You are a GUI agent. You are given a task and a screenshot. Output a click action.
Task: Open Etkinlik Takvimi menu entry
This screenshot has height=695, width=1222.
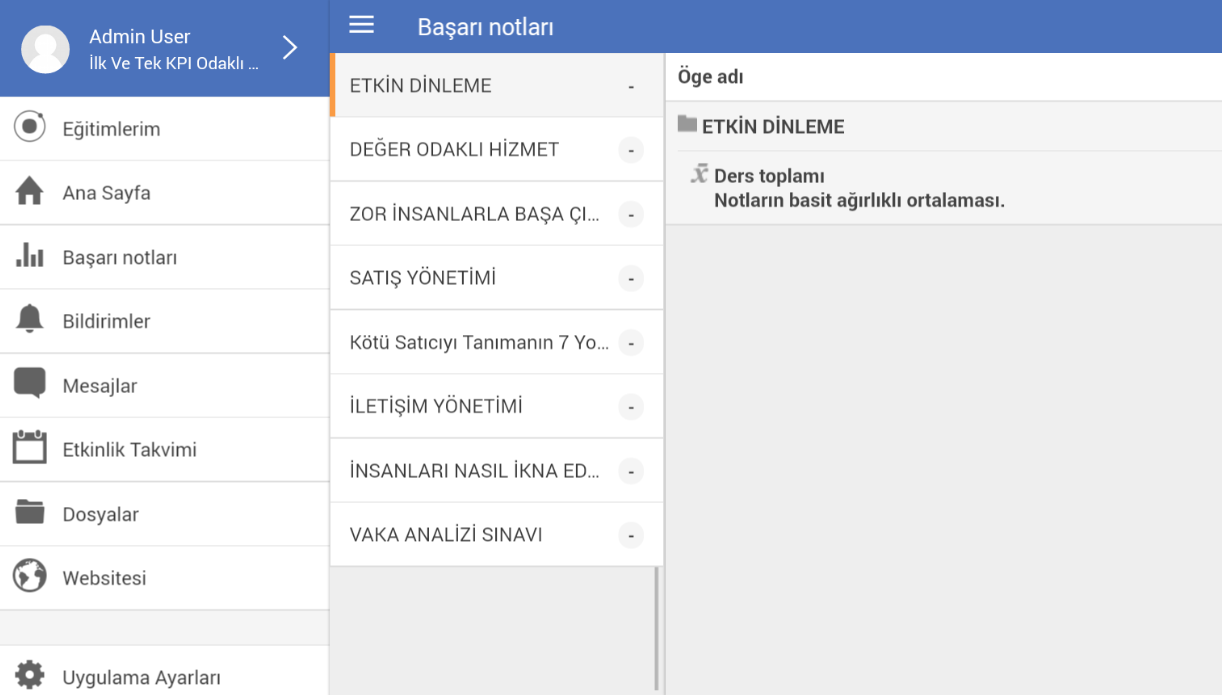click(164, 449)
